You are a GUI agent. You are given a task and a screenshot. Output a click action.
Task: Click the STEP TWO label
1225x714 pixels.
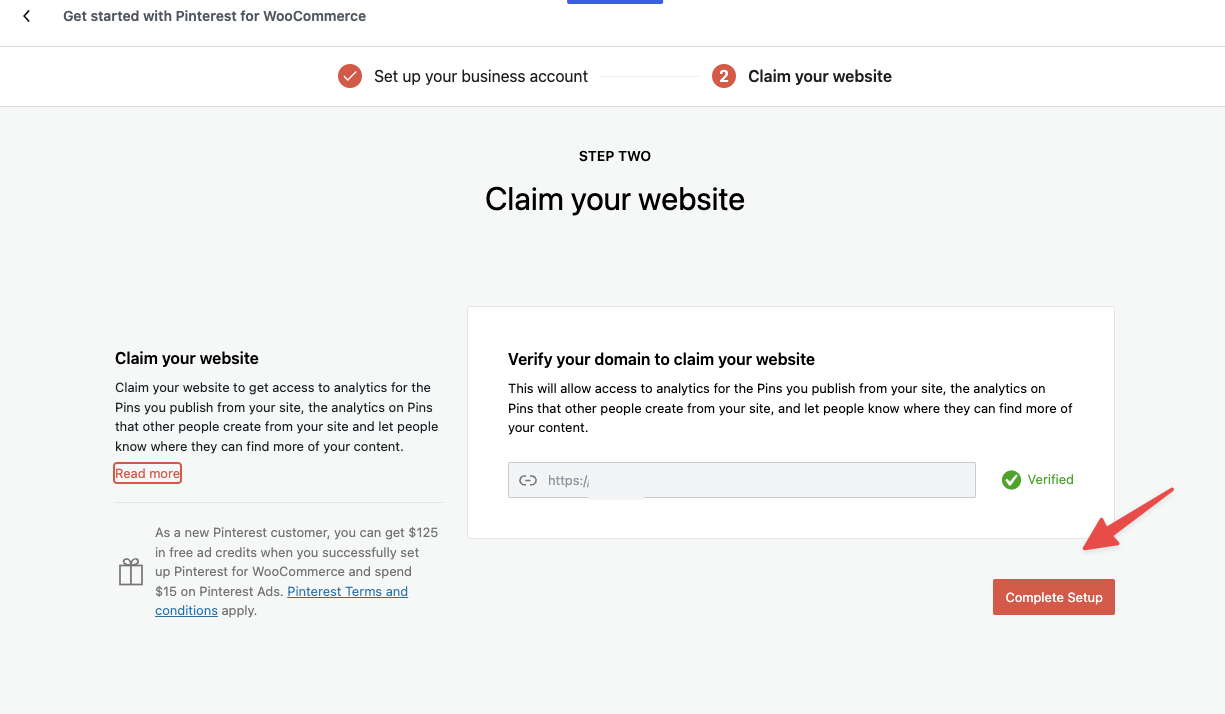pos(614,156)
